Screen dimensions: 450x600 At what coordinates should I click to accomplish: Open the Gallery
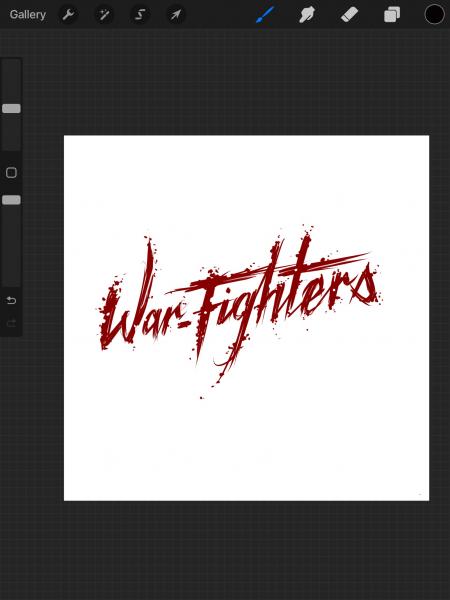[28, 15]
